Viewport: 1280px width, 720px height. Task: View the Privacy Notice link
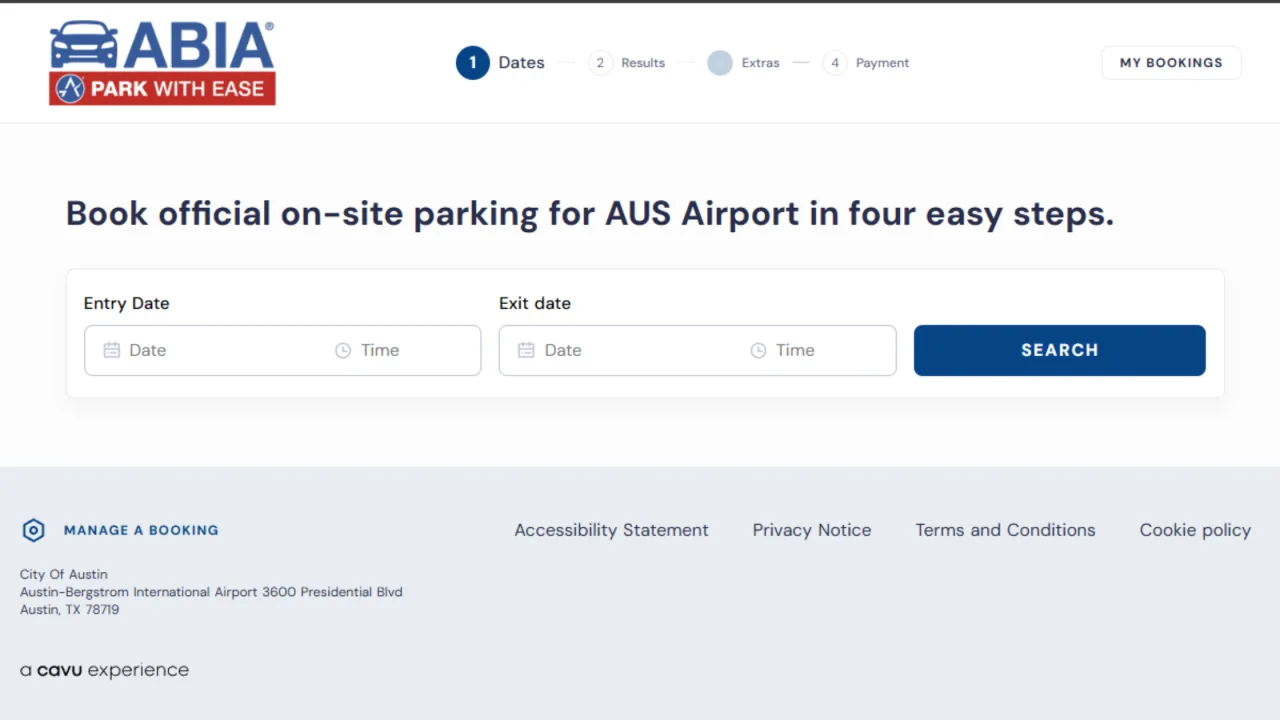click(x=812, y=530)
